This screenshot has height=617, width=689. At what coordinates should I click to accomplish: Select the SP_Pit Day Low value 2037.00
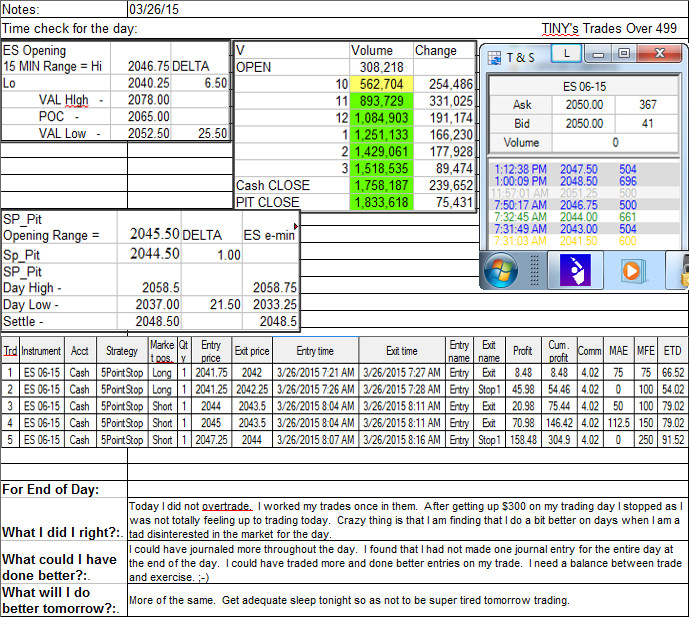point(157,304)
